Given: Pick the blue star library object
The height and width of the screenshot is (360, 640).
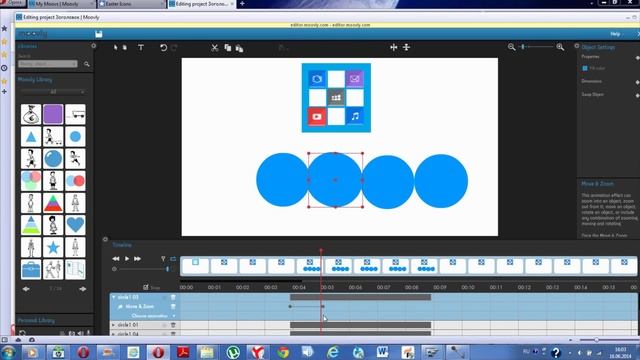Looking at the screenshot, I should [x=53, y=247].
